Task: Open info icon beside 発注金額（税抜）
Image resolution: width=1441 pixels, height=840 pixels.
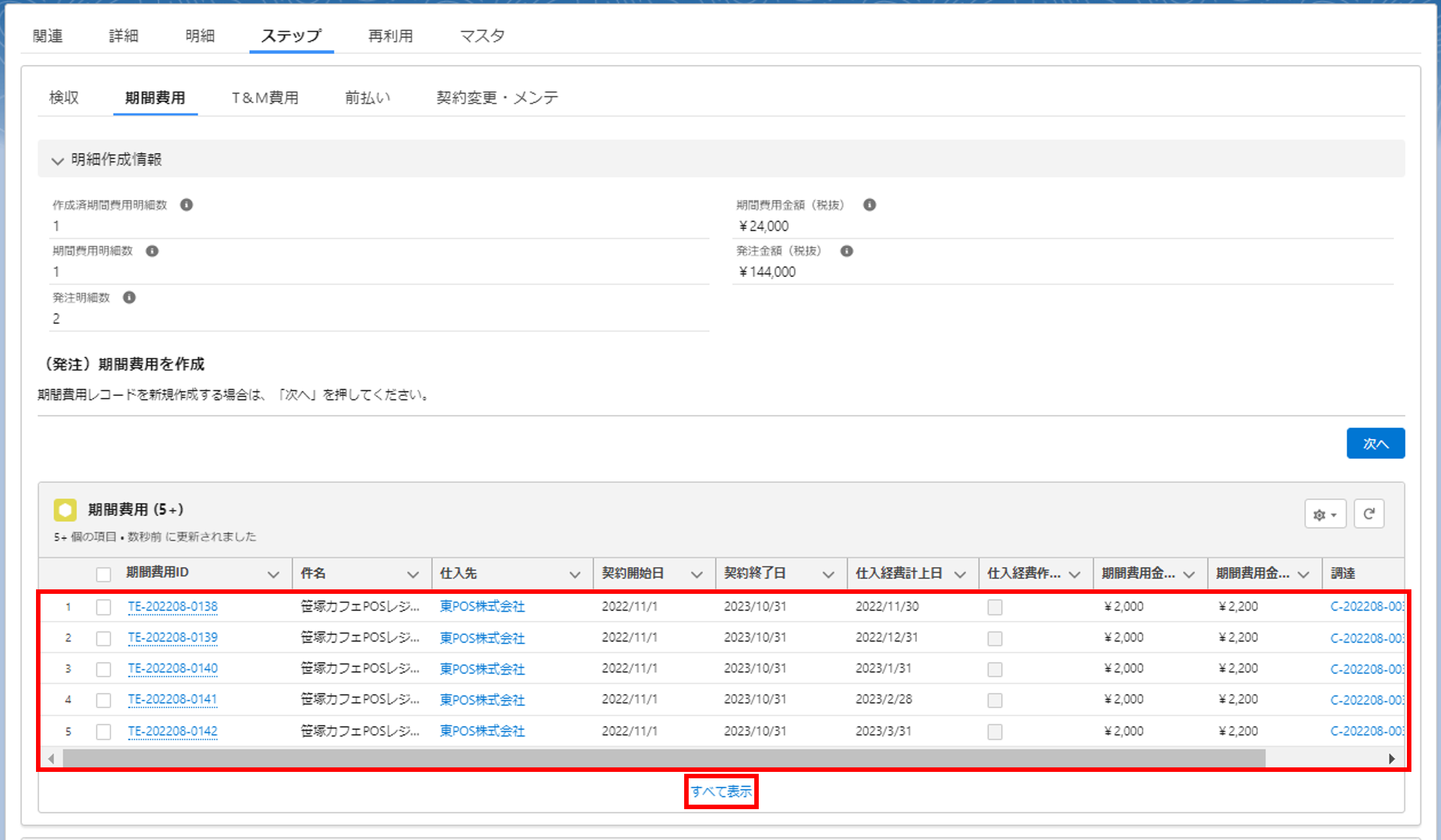Action: point(847,251)
